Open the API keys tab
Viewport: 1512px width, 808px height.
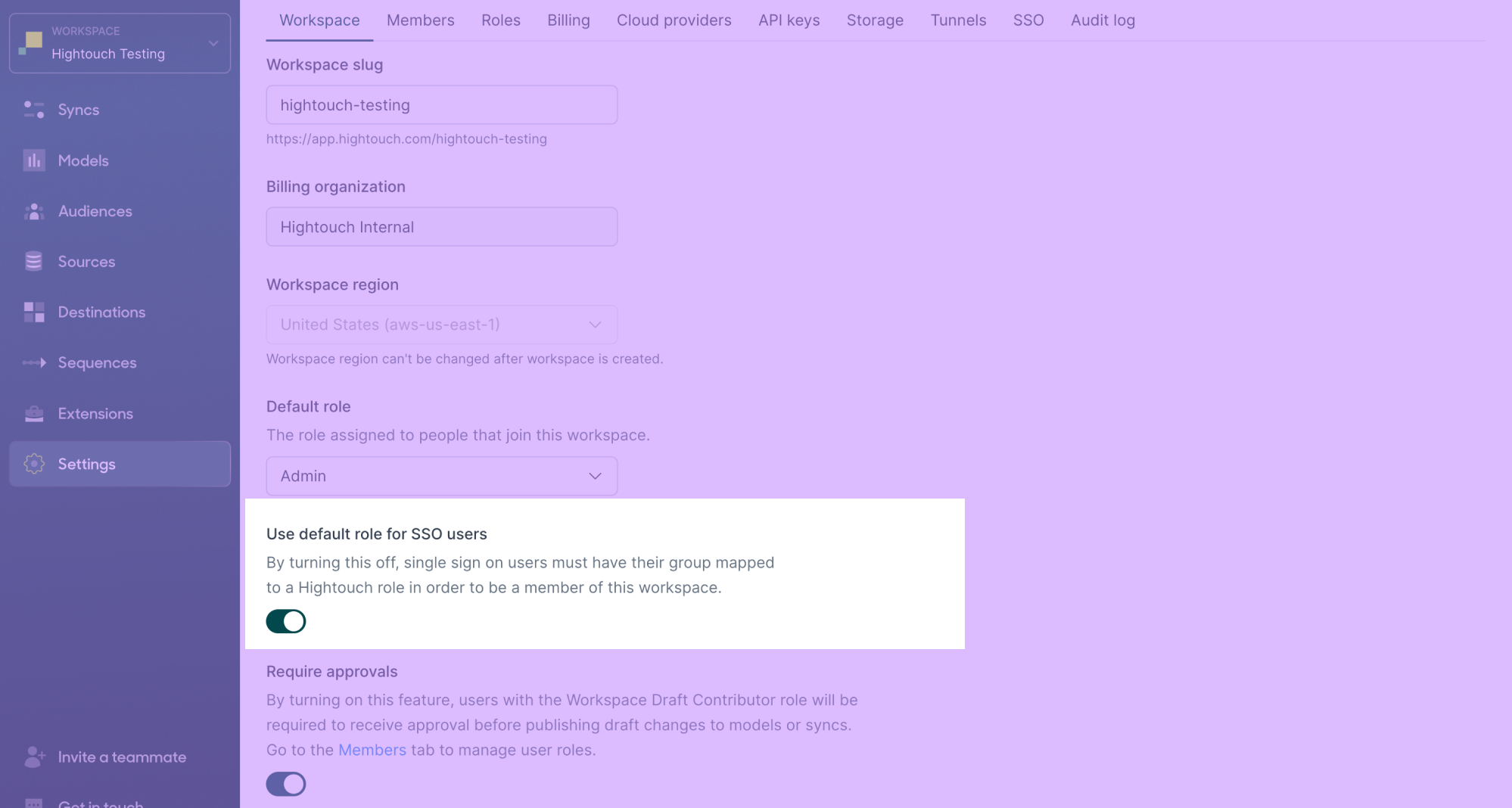789,20
